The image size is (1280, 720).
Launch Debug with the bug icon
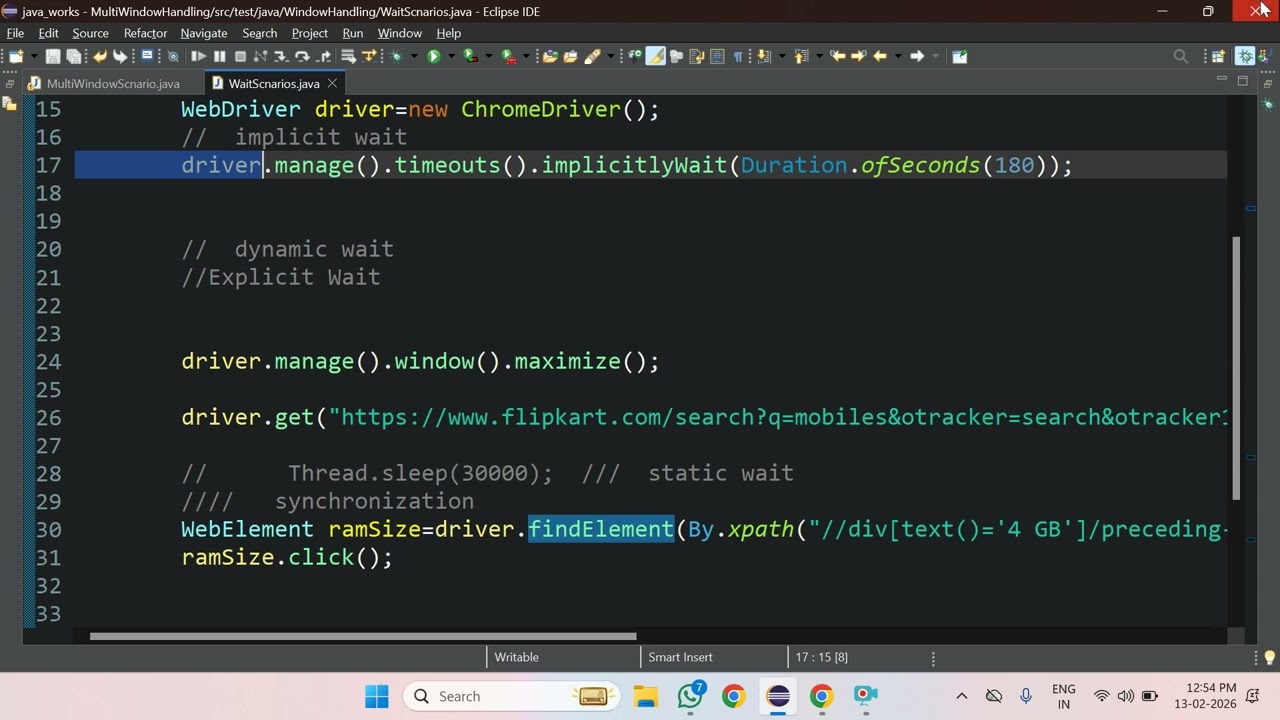pyautogui.click(x=397, y=56)
